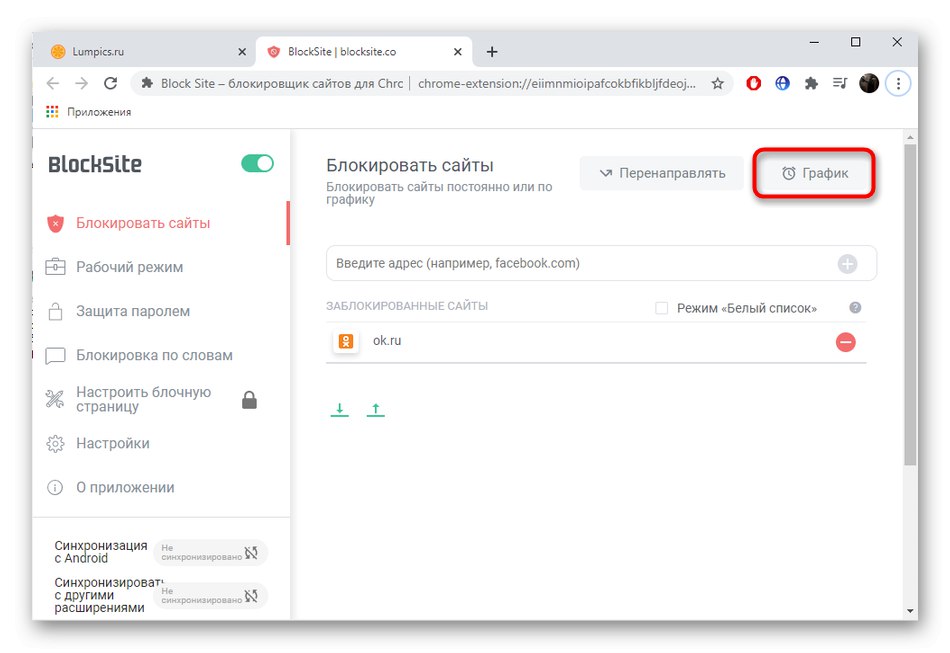Select the shield icon next to Блокировать сайты
This screenshot has width=950, height=653.
point(56,222)
